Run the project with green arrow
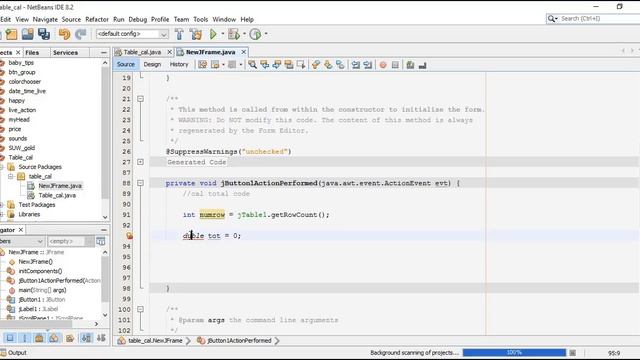The image size is (640, 360). 213,34
